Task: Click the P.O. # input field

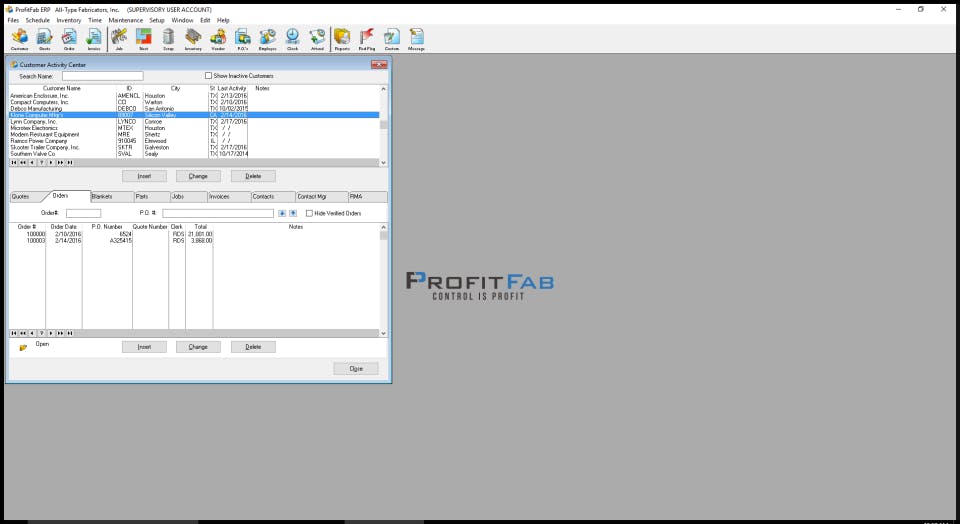Action: coord(218,214)
